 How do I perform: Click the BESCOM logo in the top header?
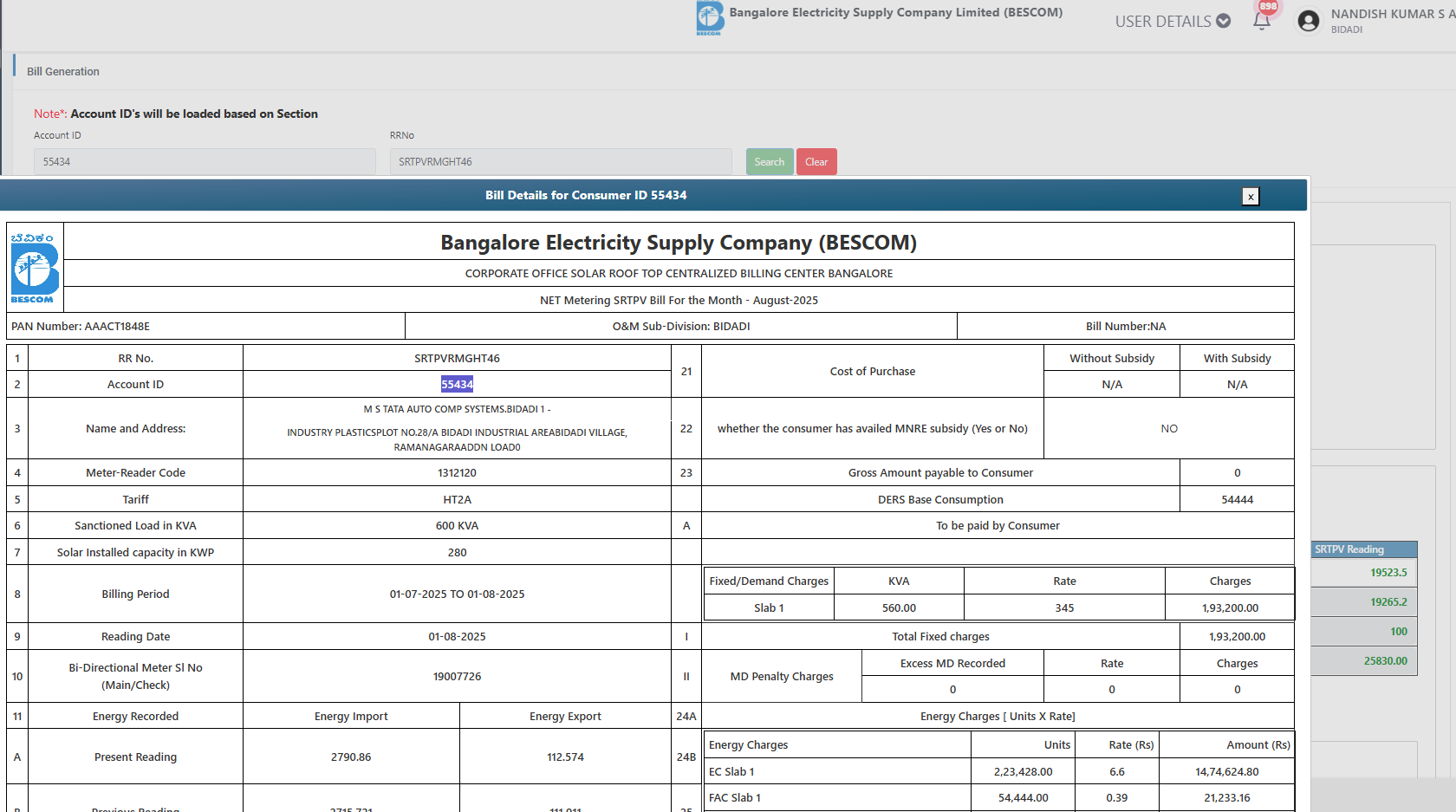click(x=710, y=17)
